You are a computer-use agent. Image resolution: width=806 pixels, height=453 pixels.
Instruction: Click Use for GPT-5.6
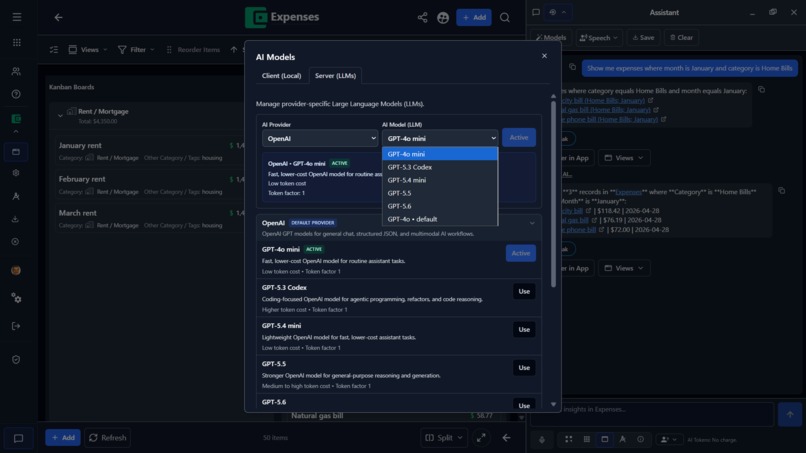pyautogui.click(x=524, y=405)
